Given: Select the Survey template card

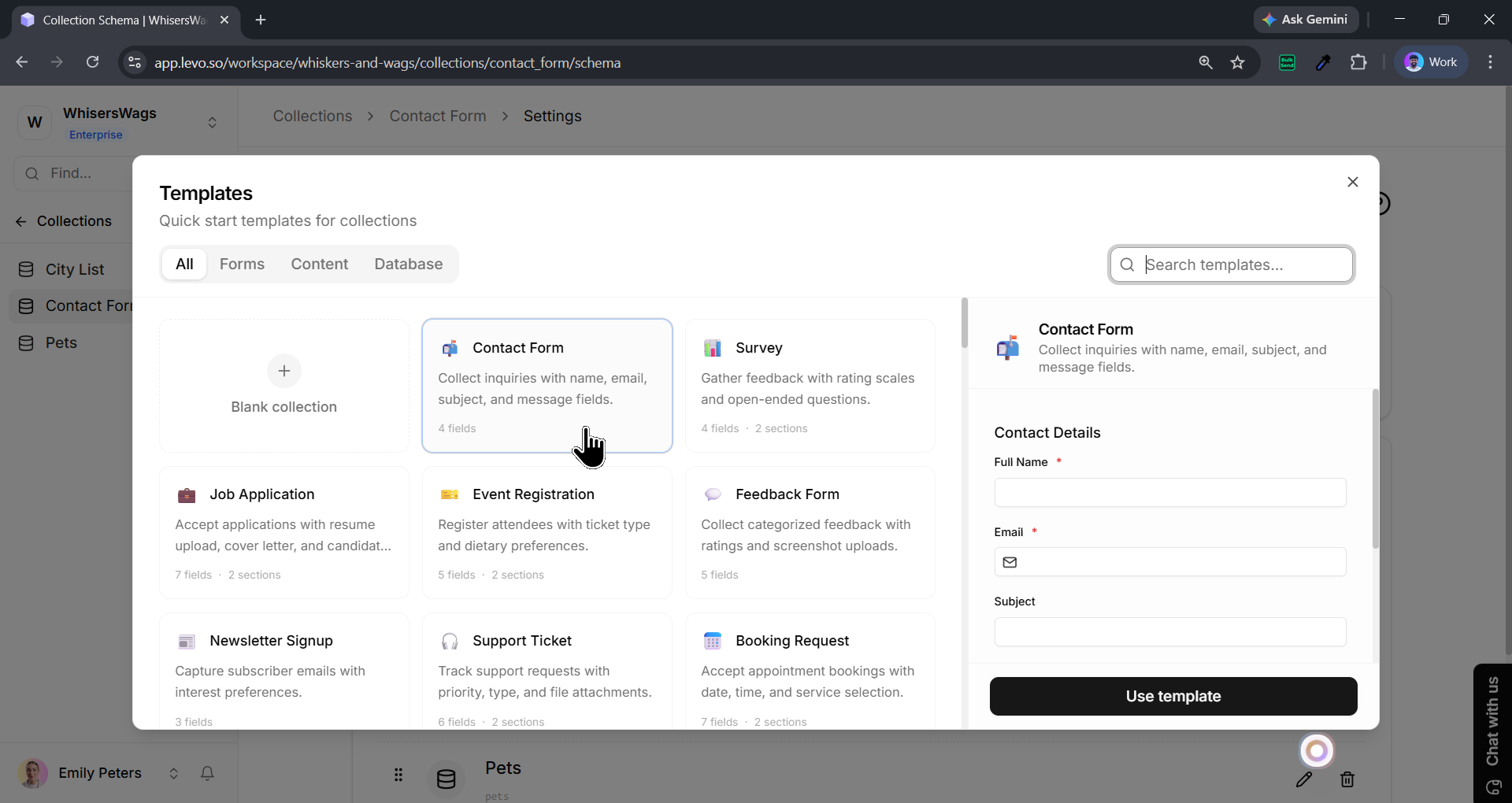Looking at the screenshot, I should point(810,386).
